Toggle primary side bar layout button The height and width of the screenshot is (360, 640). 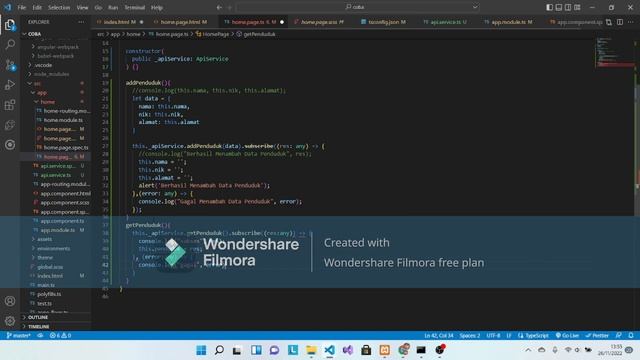tap(549, 7)
